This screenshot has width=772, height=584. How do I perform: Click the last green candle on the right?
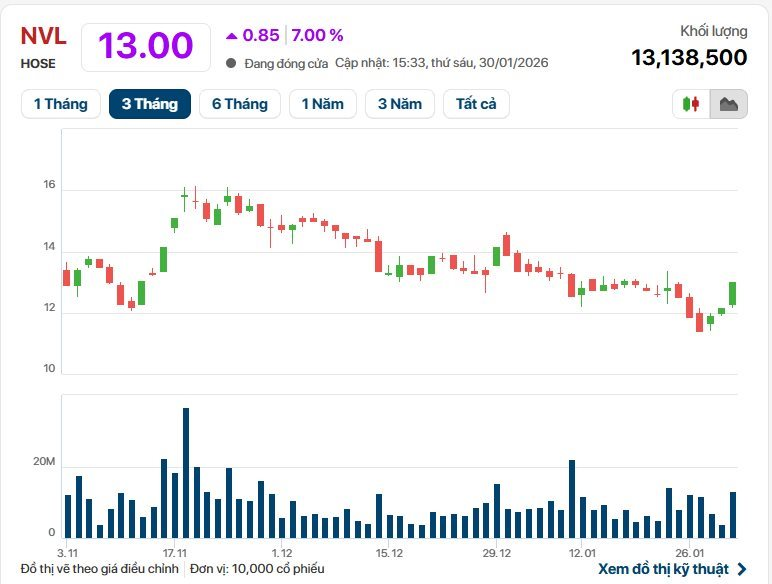click(x=733, y=293)
